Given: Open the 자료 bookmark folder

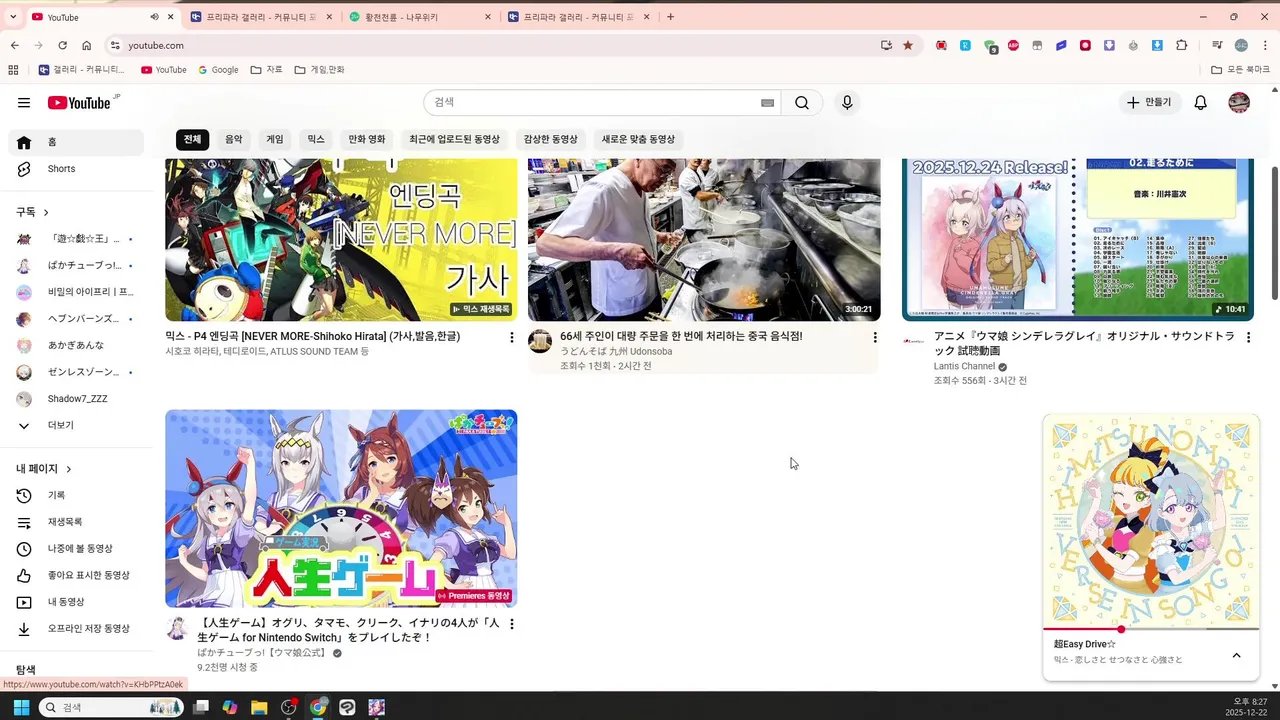Looking at the screenshot, I should (x=267, y=70).
